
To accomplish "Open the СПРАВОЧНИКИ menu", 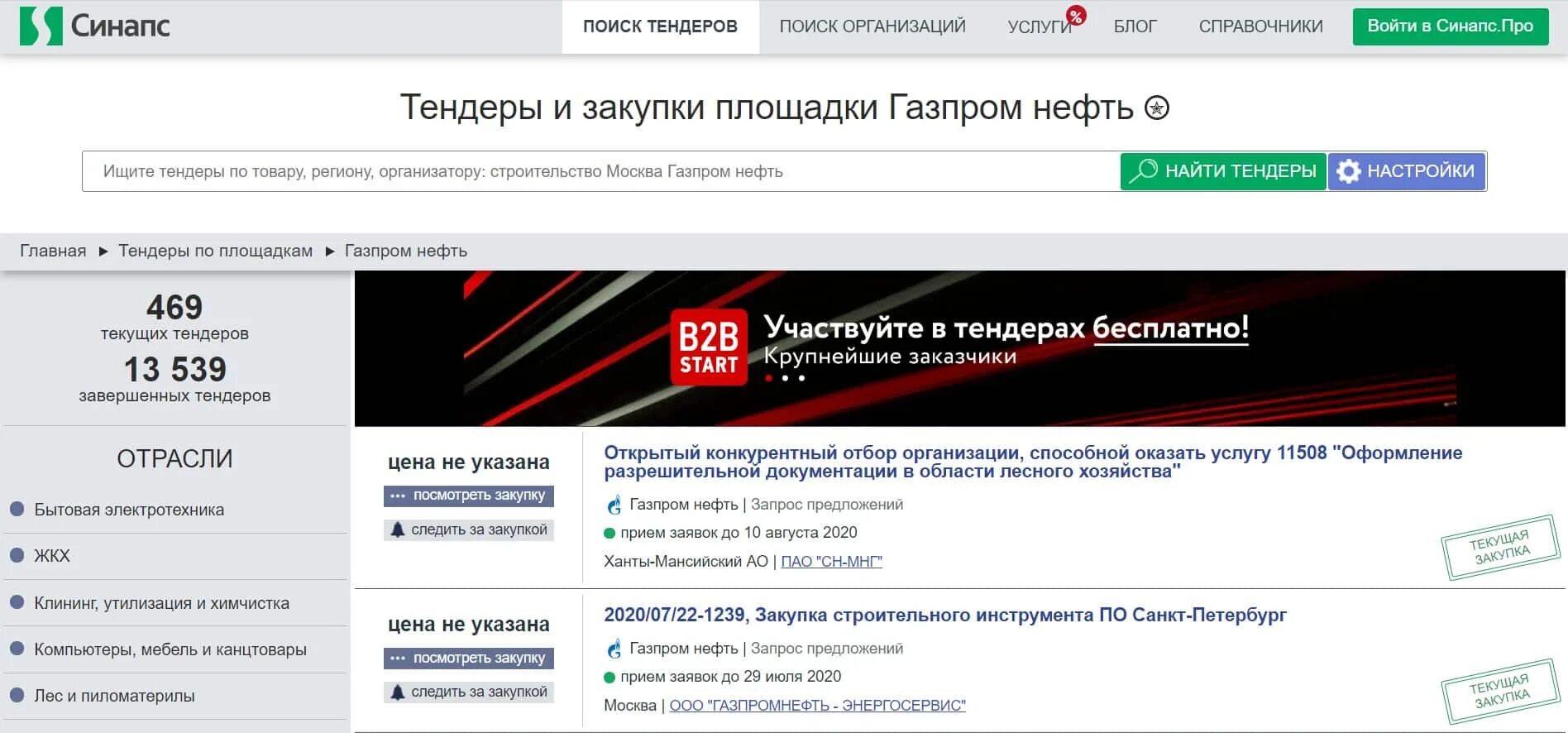I will click(x=1260, y=26).
